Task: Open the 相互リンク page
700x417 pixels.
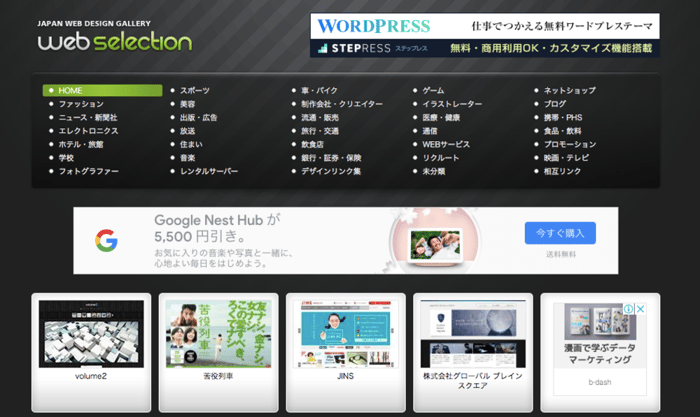Action: tap(562, 171)
